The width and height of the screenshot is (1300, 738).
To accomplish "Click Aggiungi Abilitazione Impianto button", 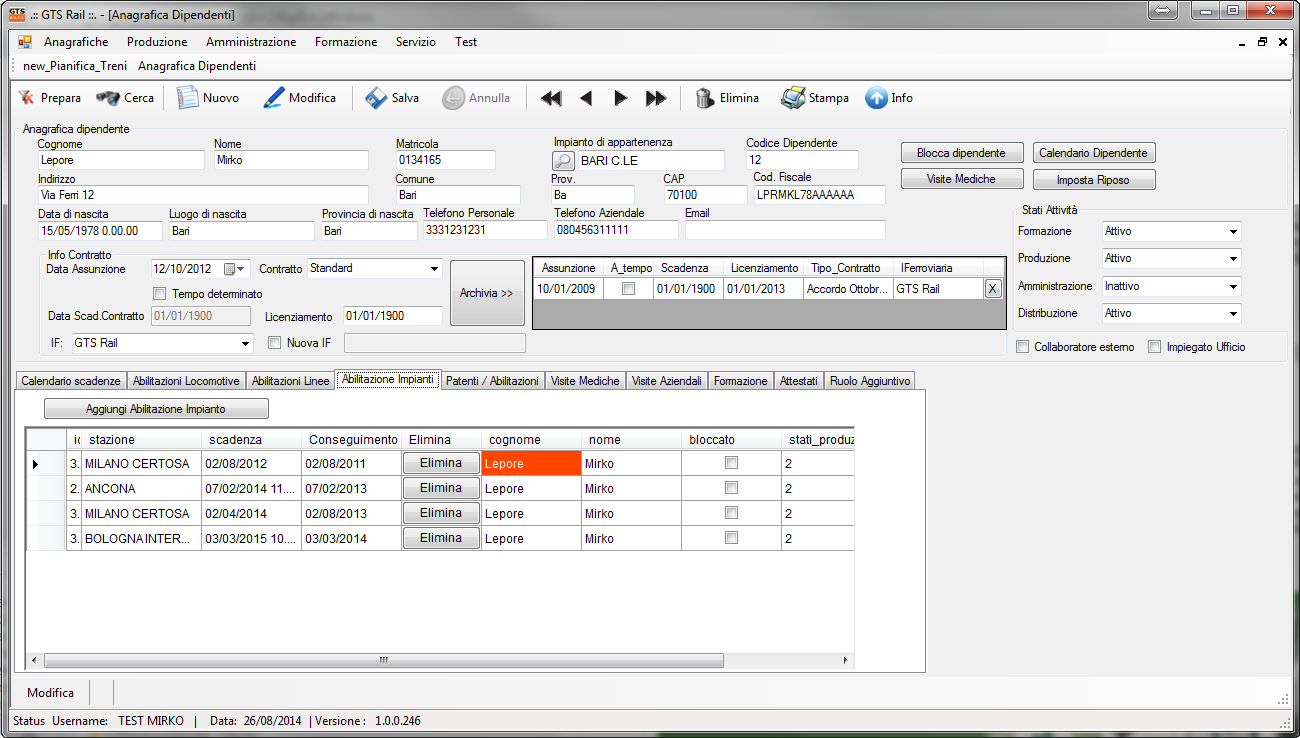I will coord(156,409).
